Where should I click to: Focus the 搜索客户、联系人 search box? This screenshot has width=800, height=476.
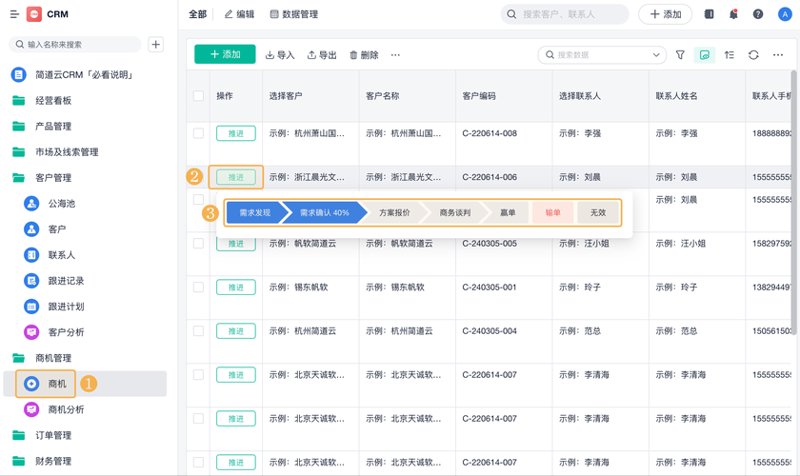pos(565,14)
